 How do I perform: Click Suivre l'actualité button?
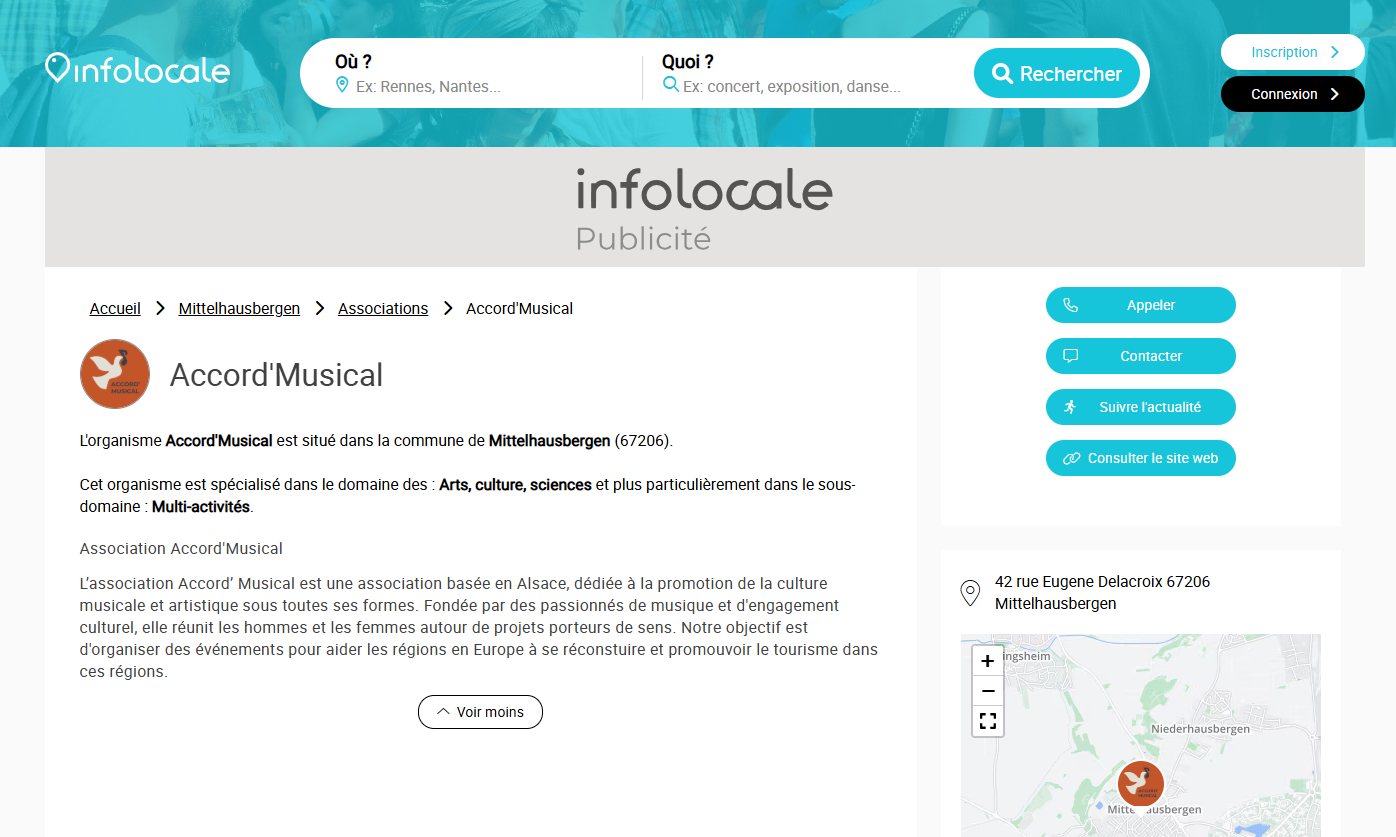click(1141, 407)
